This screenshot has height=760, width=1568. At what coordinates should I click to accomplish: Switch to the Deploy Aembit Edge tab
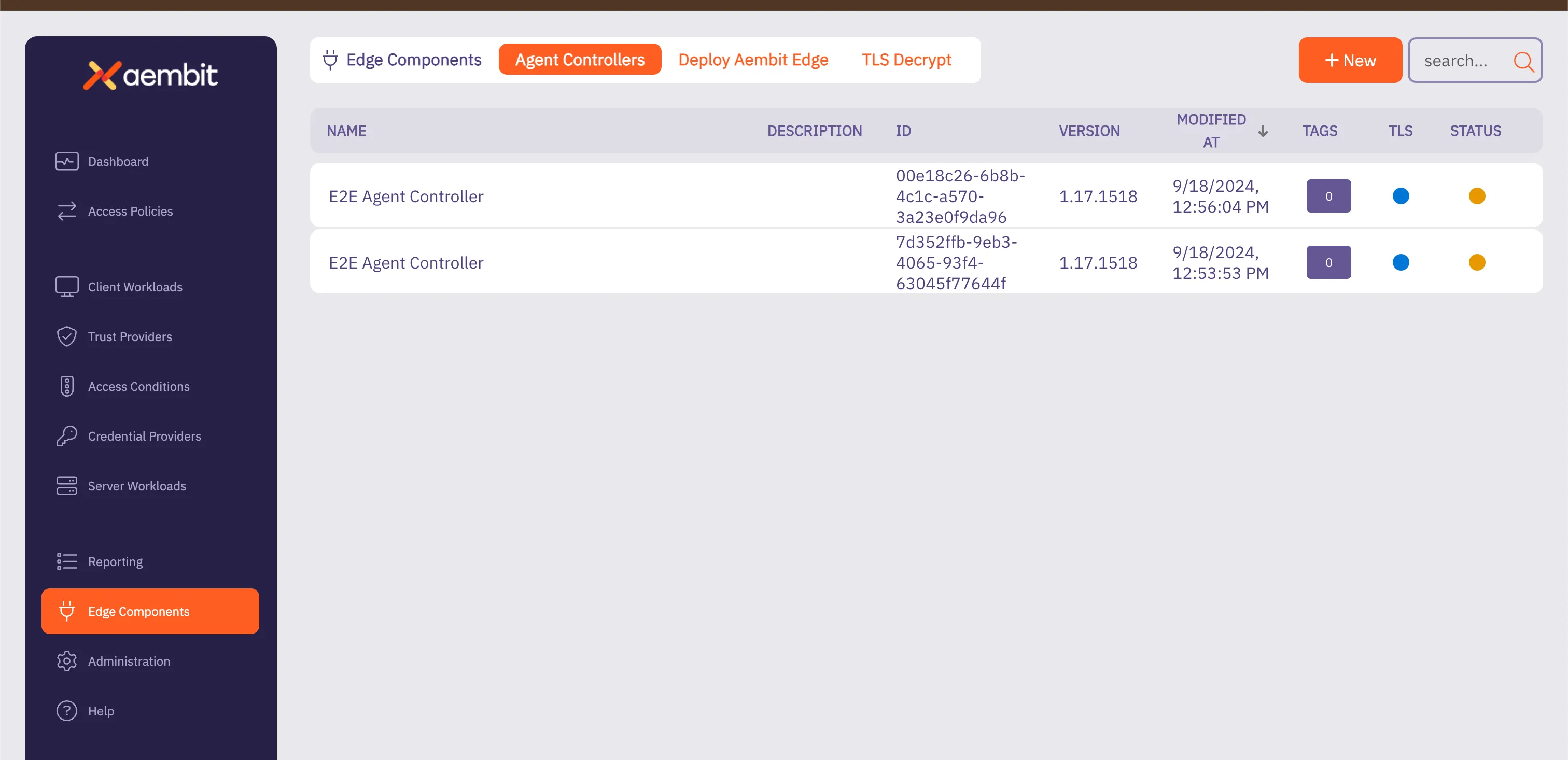pyautogui.click(x=753, y=59)
